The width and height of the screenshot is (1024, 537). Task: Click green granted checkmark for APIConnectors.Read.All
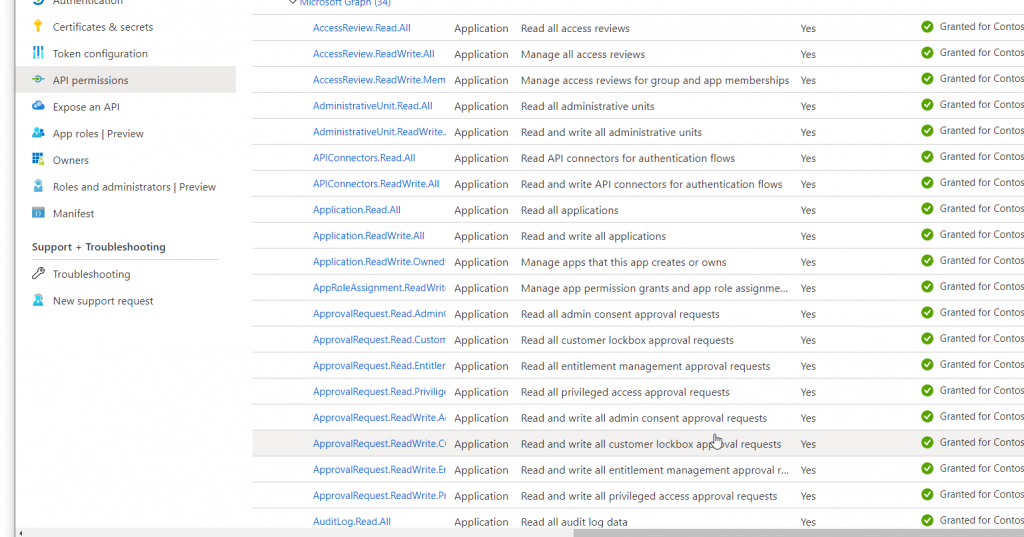(927, 157)
